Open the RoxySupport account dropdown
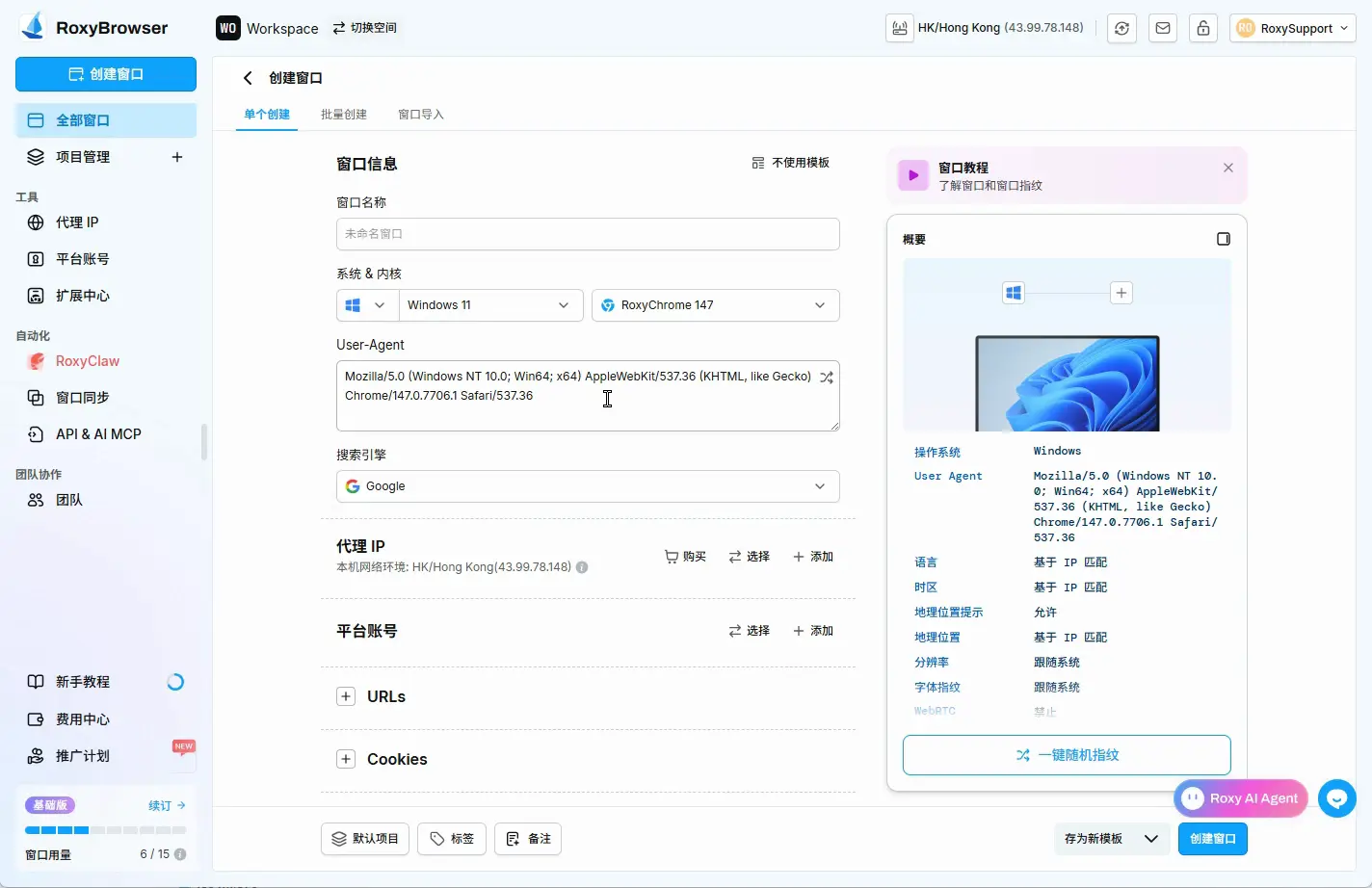The height and width of the screenshot is (888, 1372). tap(1292, 28)
